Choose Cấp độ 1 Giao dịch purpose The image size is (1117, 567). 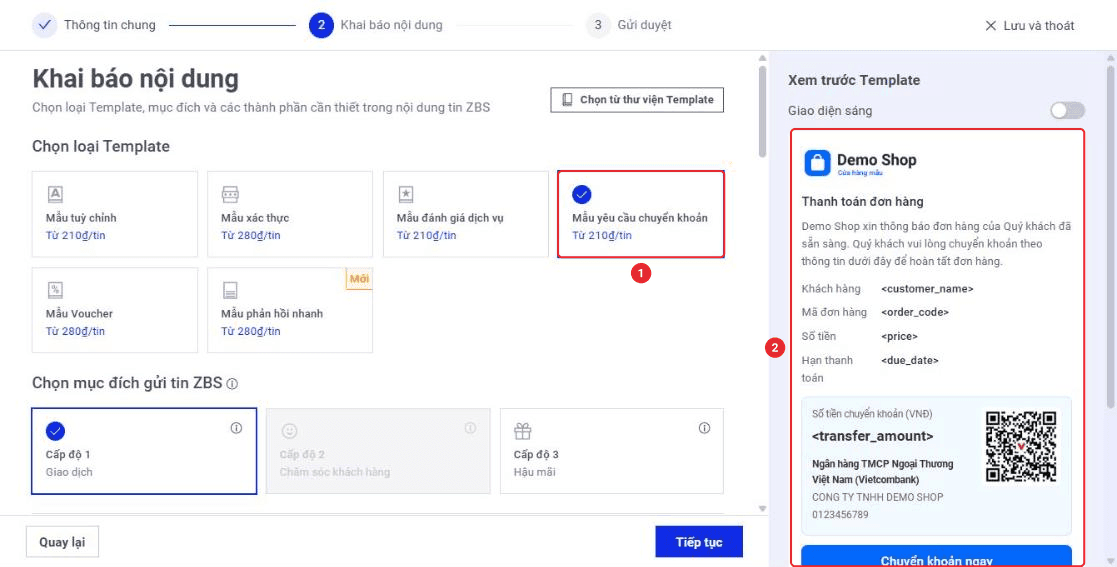point(144,451)
